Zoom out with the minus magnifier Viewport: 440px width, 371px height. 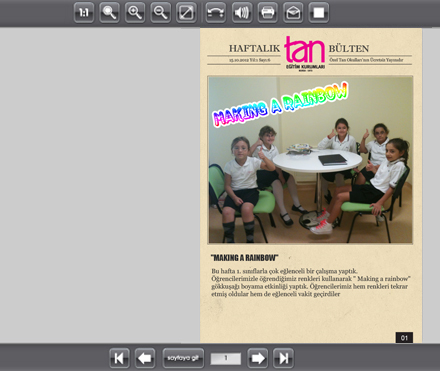[x=161, y=13]
